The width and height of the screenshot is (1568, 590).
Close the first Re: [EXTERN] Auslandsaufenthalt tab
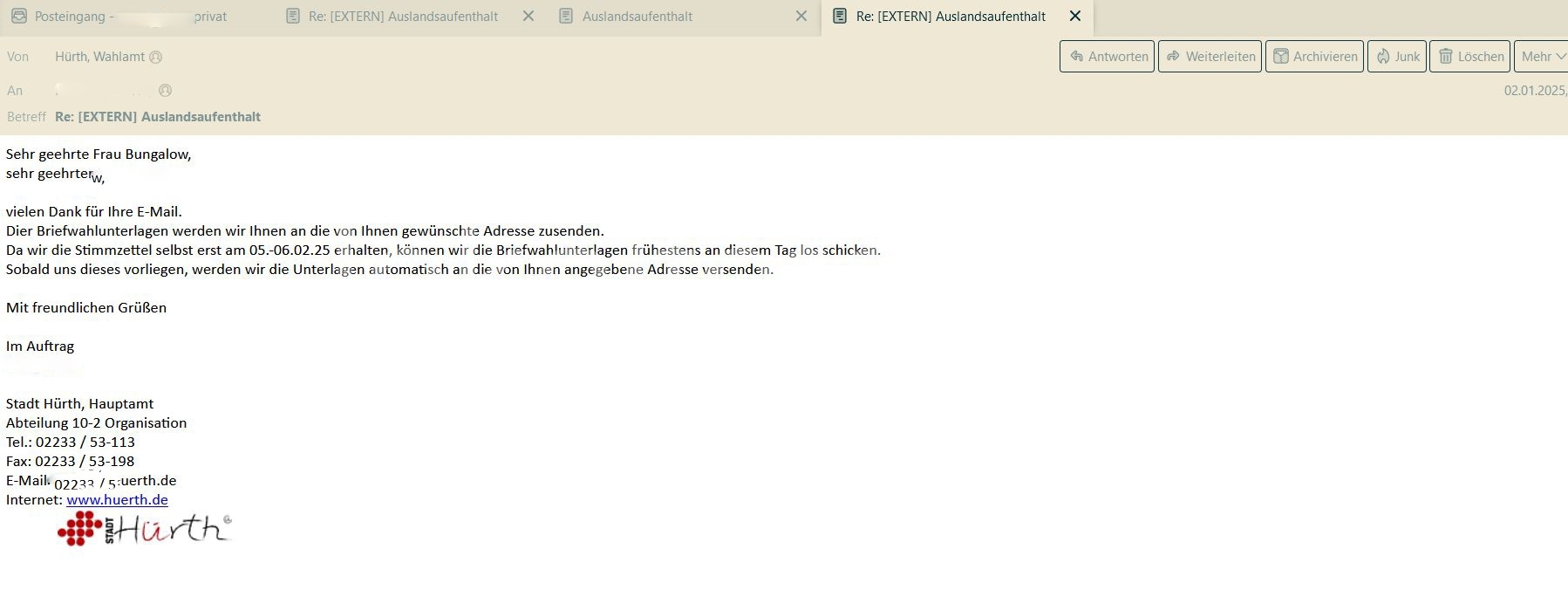tap(528, 17)
